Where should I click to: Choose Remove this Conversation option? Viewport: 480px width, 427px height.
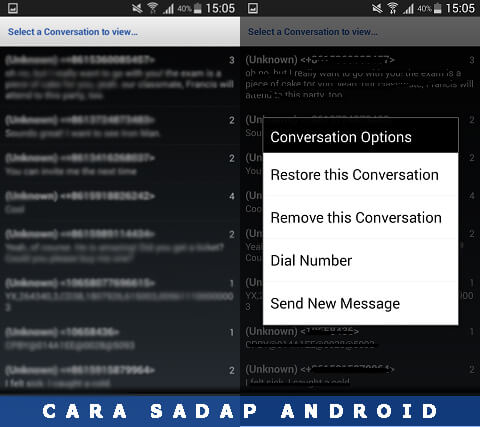click(360, 217)
